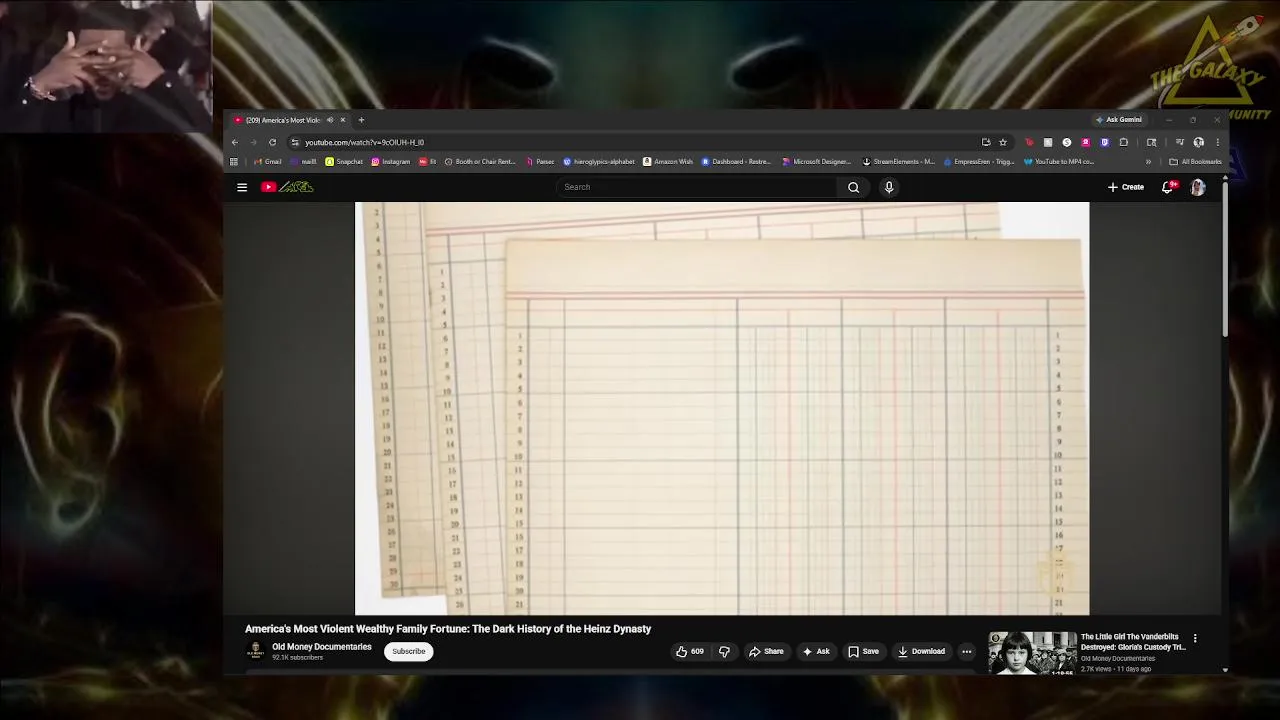Screen dimensions: 1280x720
Task: Open the Microsoft Designer bookmark
Action: [x=816, y=162]
